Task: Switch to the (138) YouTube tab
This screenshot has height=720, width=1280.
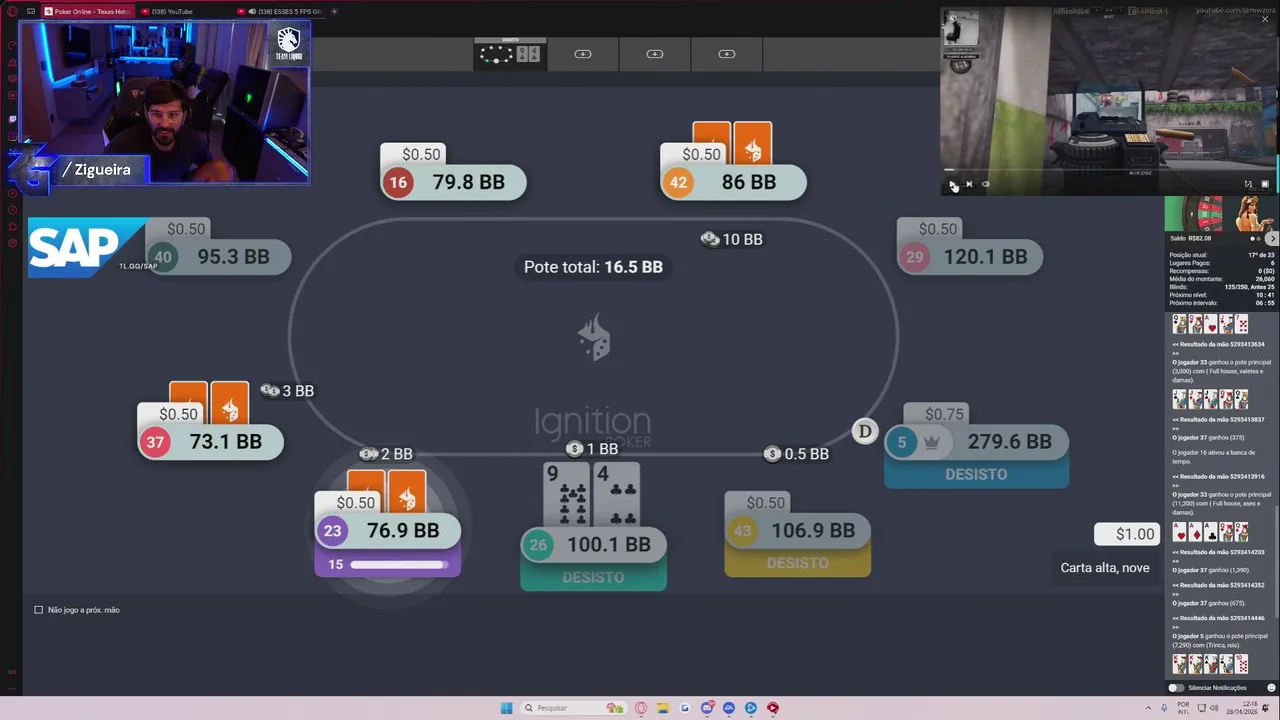Action: (x=186, y=11)
